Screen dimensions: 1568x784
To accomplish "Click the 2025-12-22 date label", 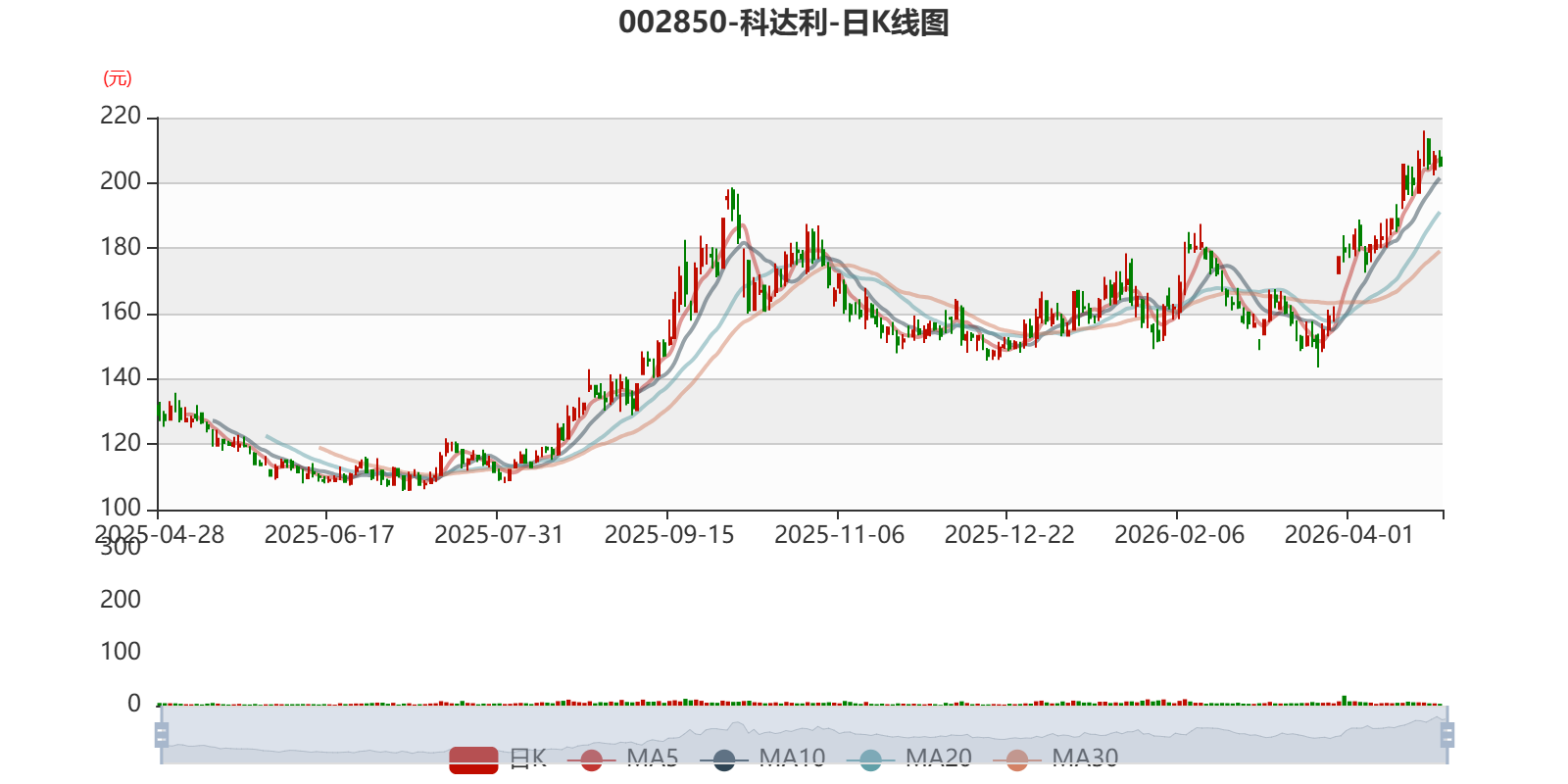I will (1008, 535).
